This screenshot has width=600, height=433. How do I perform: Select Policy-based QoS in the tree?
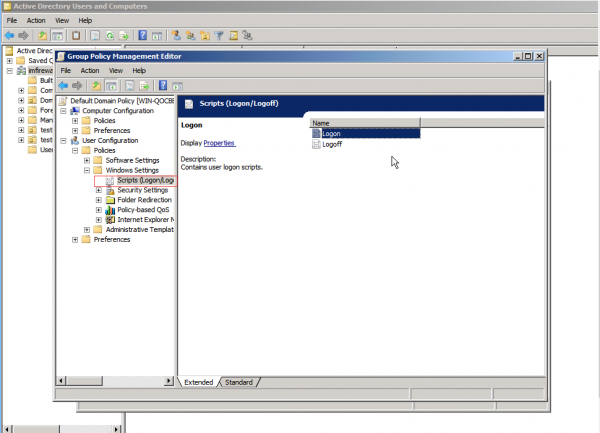[x=143, y=210]
